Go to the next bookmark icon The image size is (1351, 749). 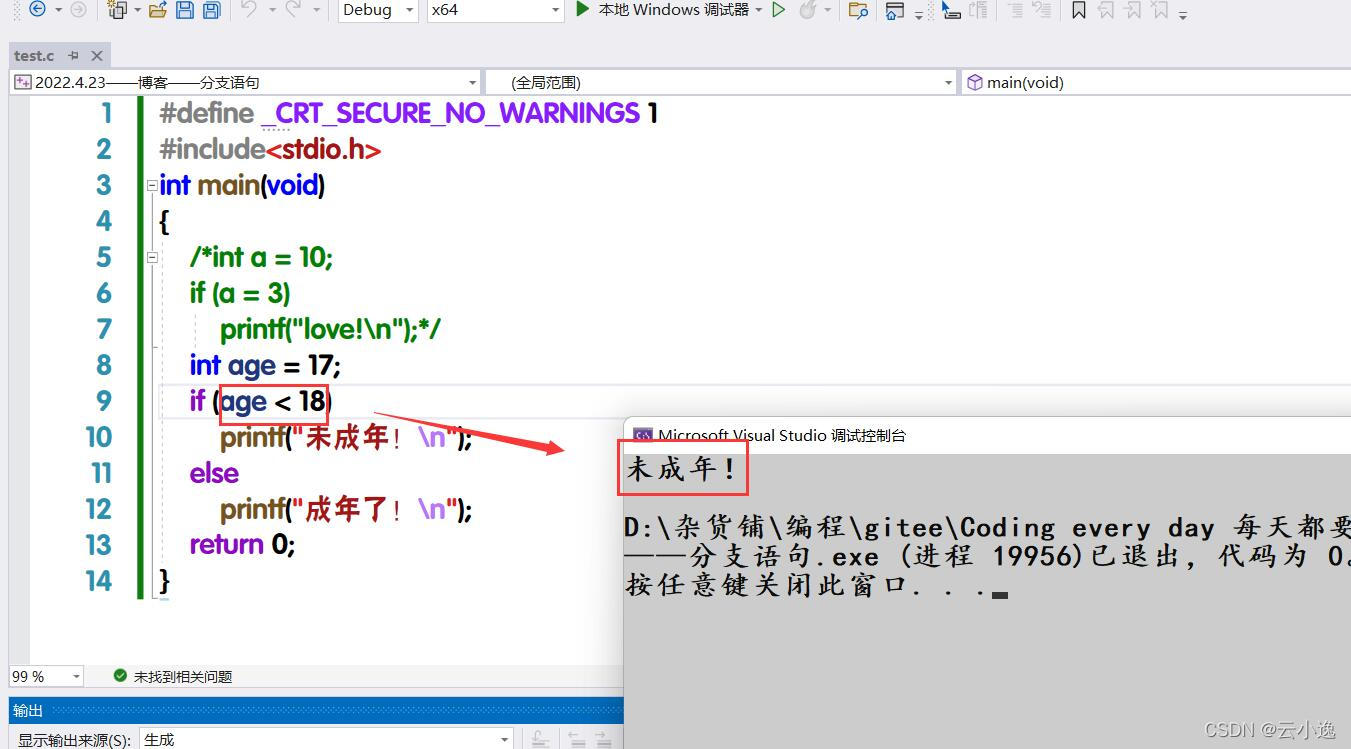(1133, 10)
